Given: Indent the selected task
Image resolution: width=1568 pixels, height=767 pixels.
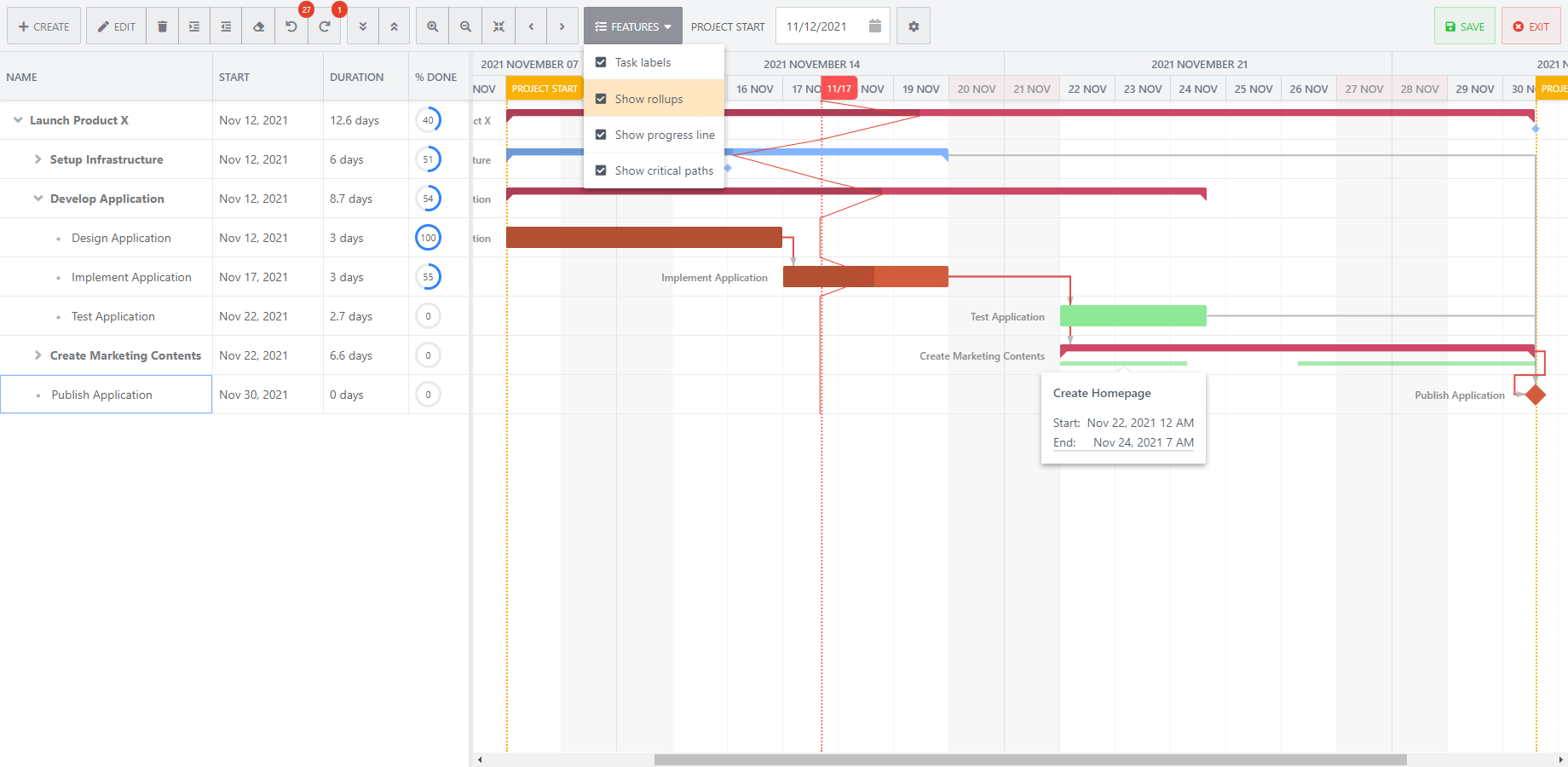Looking at the screenshot, I should pos(194,26).
